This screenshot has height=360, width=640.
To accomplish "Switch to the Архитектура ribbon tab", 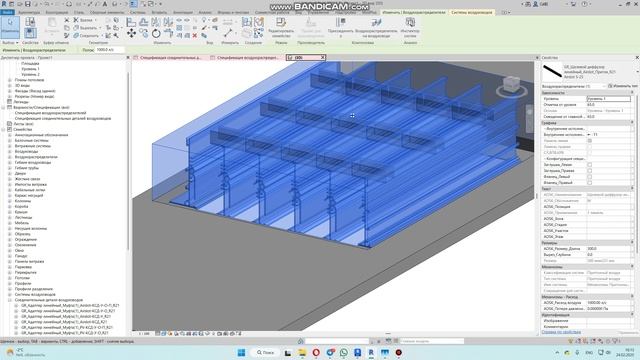I will point(29,12).
